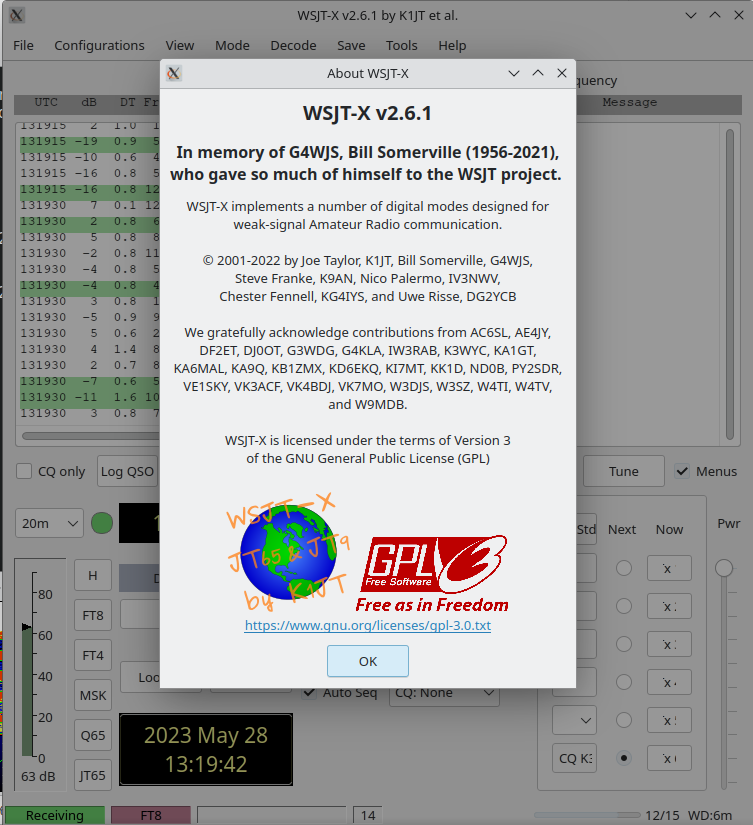Select Next radio button for Tx 1
Viewport: 753px width, 825px height.
(624, 568)
